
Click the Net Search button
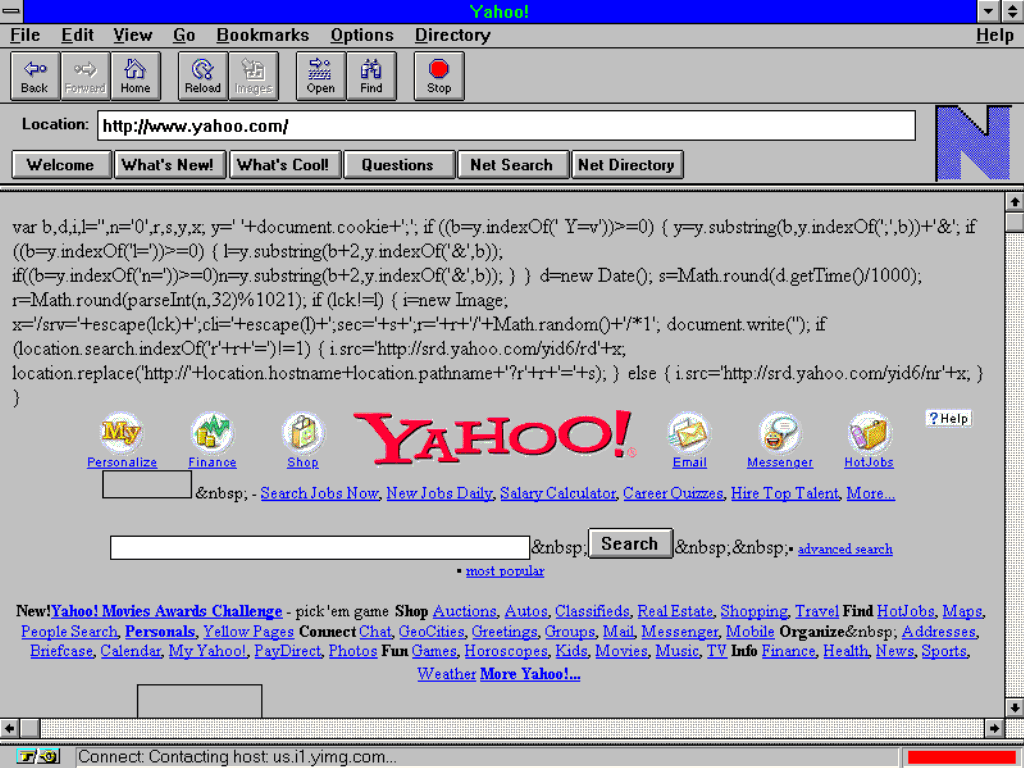513,165
